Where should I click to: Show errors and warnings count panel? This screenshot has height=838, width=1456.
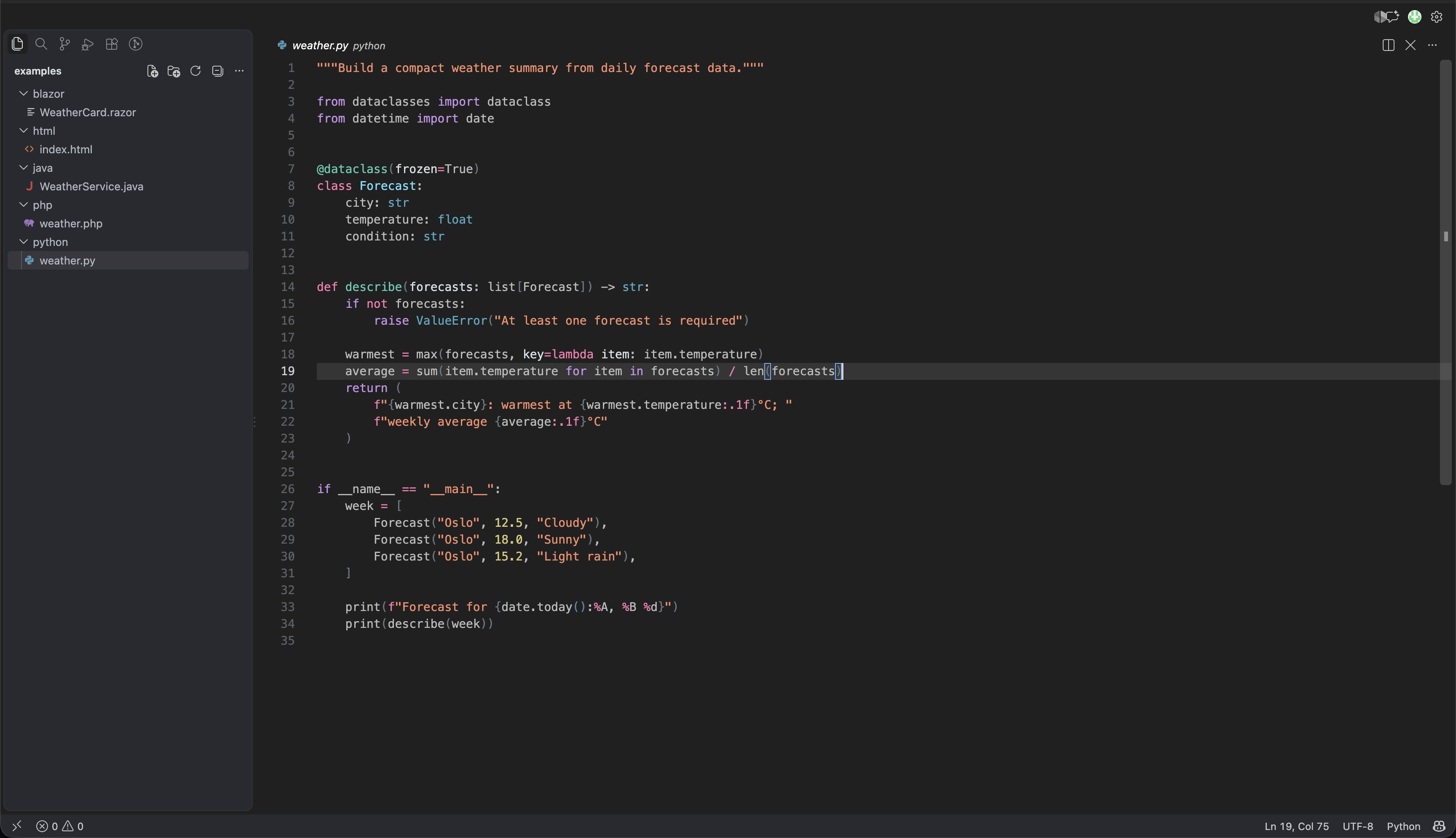[x=60, y=826]
